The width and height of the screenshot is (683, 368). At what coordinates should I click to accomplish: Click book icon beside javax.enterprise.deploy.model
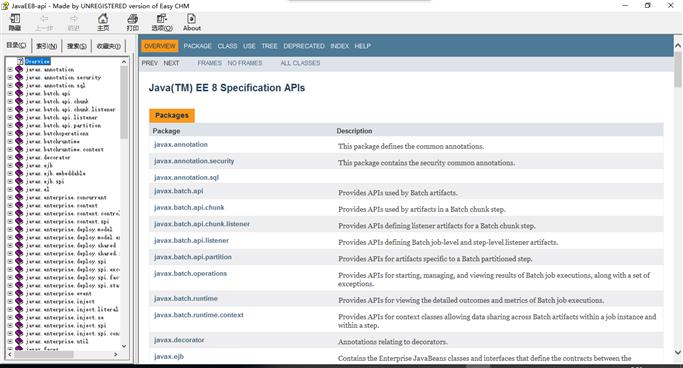[x=19, y=230]
